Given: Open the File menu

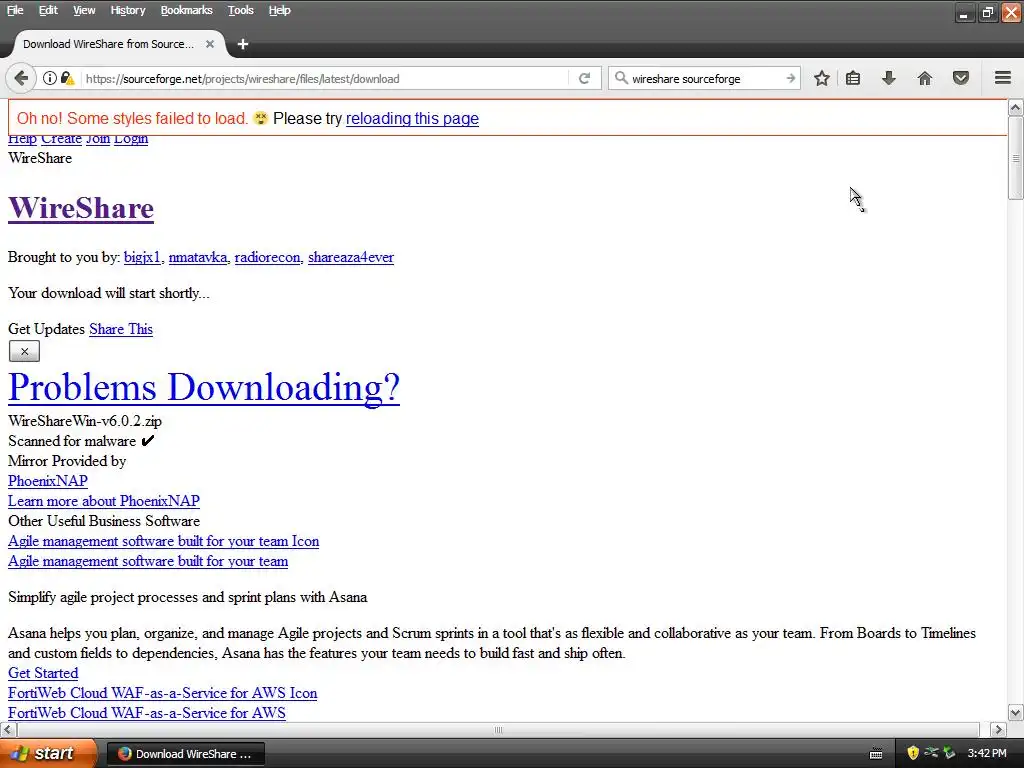Looking at the screenshot, I should [15, 10].
